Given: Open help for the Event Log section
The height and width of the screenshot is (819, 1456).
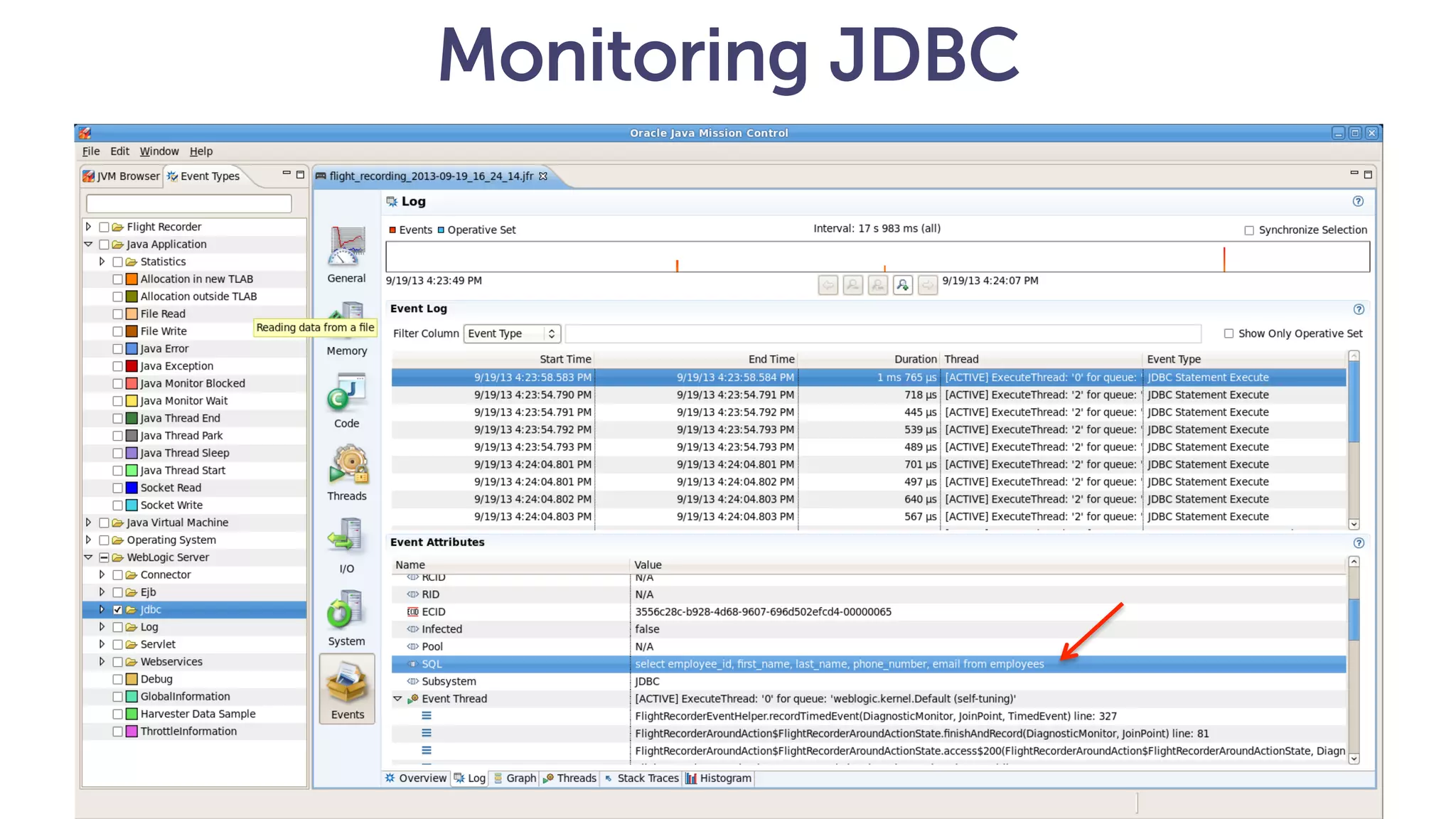Looking at the screenshot, I should (1359, 309).
